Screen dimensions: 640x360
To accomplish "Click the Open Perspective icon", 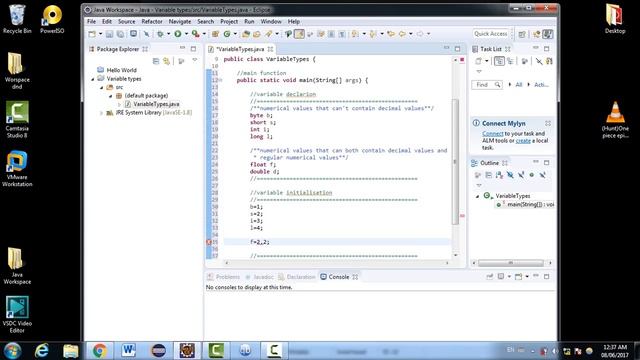I will point(522,34).
